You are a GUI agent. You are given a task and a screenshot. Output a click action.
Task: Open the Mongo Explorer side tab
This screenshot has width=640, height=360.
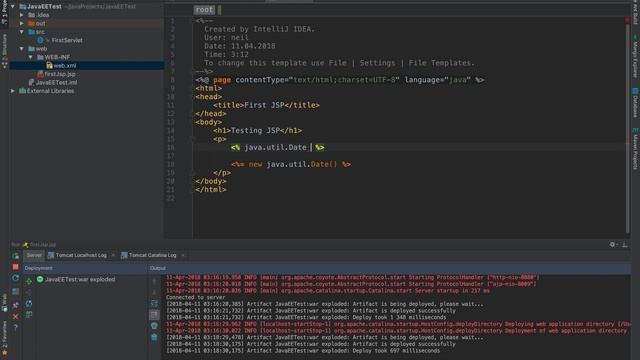(x=636, y=57)
